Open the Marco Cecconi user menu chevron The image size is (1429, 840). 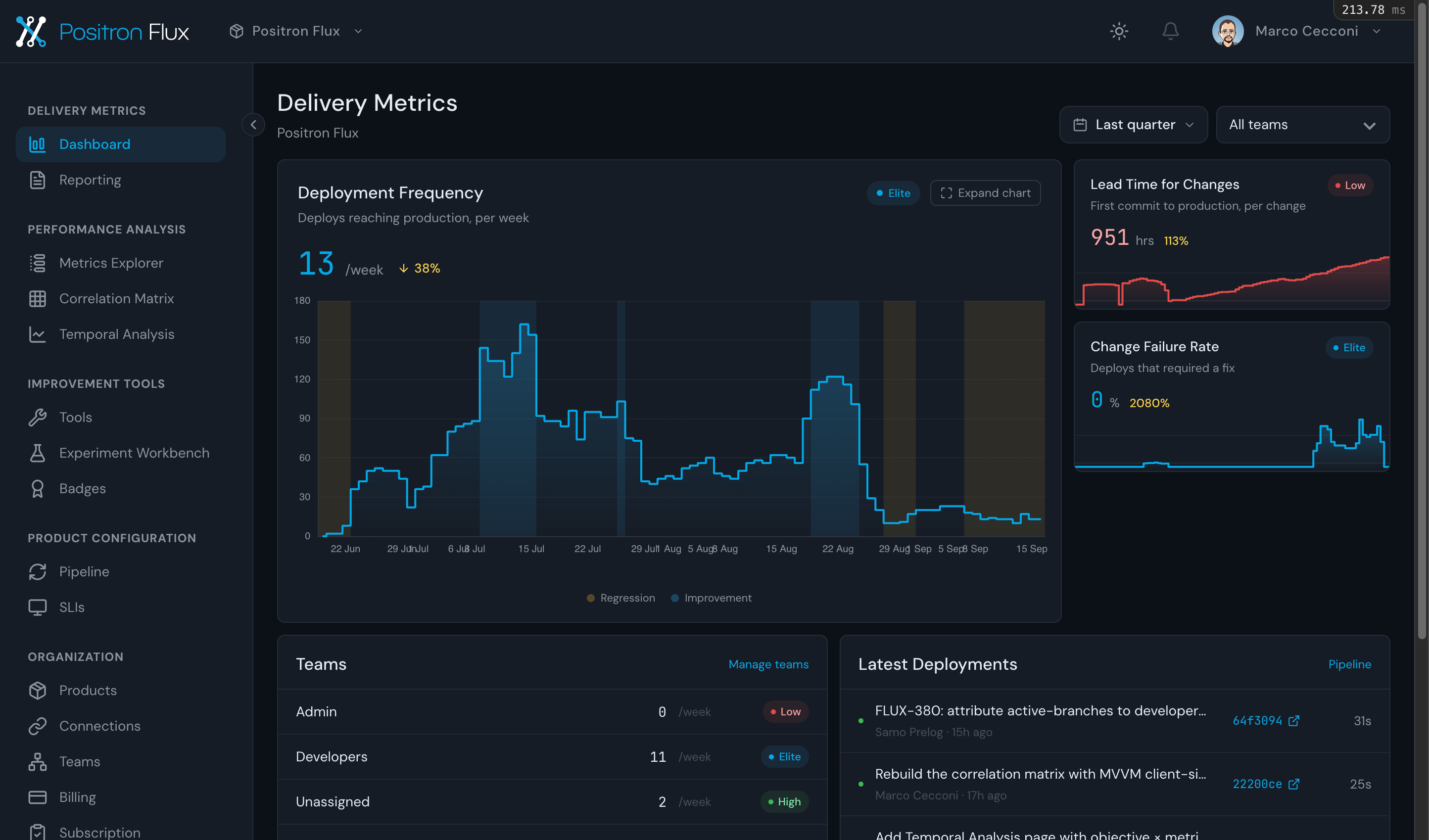pos(1376,31)
